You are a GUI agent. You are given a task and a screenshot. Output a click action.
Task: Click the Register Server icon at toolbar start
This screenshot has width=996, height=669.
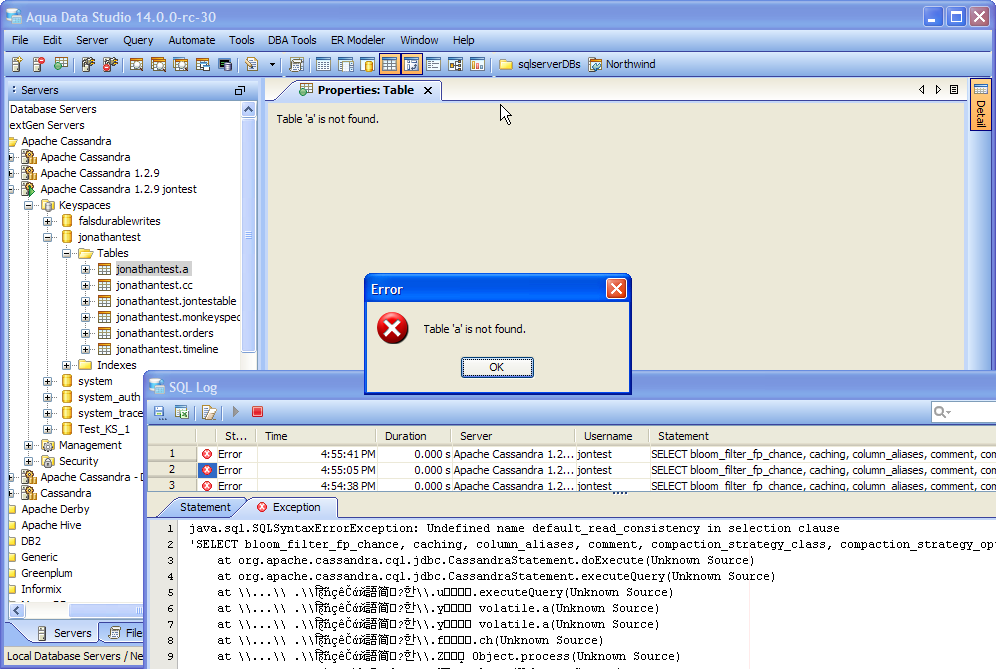click(x=17, y=64)
